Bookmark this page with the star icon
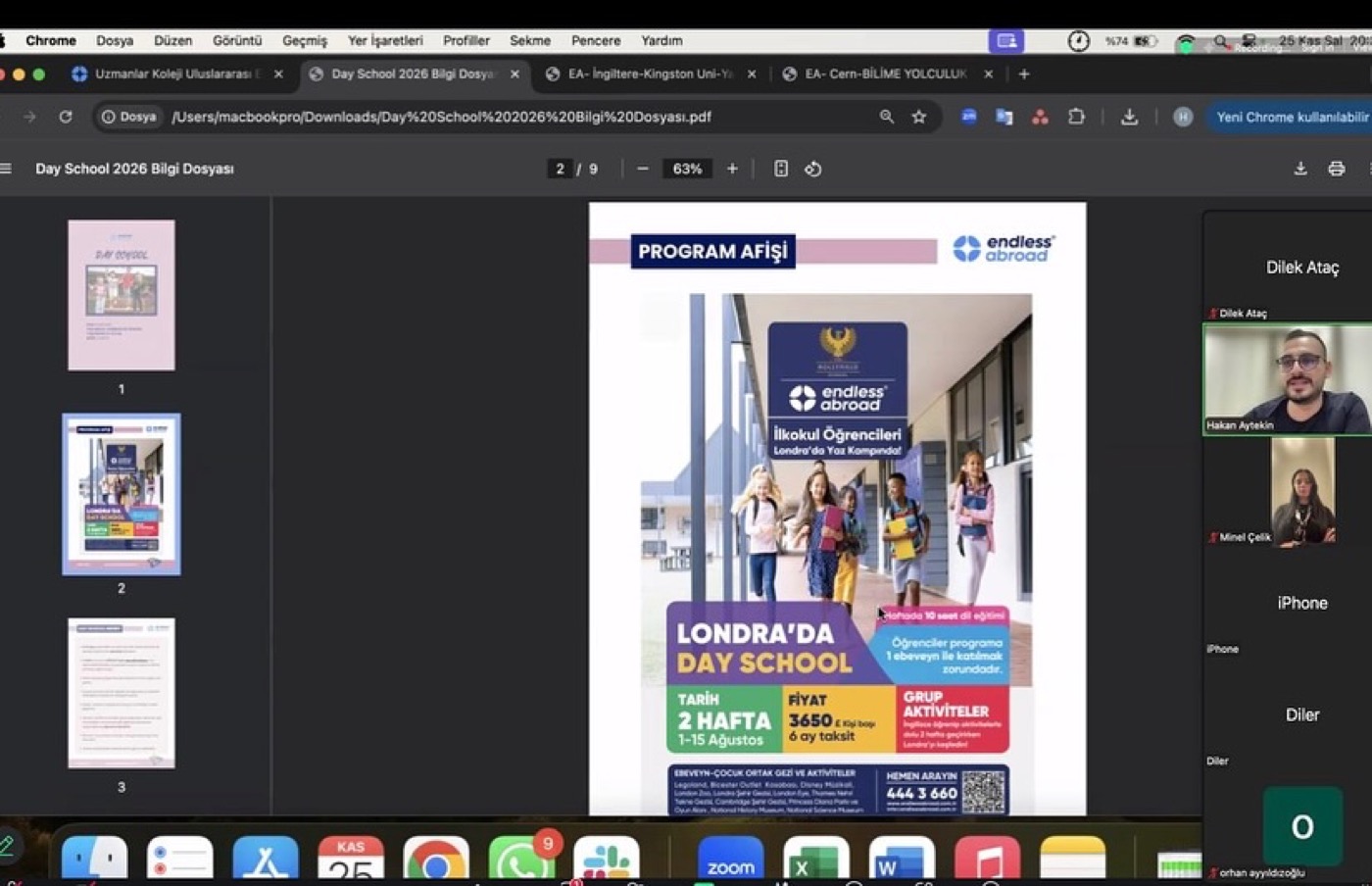The image size is (1372, 886). coord(919,117)
